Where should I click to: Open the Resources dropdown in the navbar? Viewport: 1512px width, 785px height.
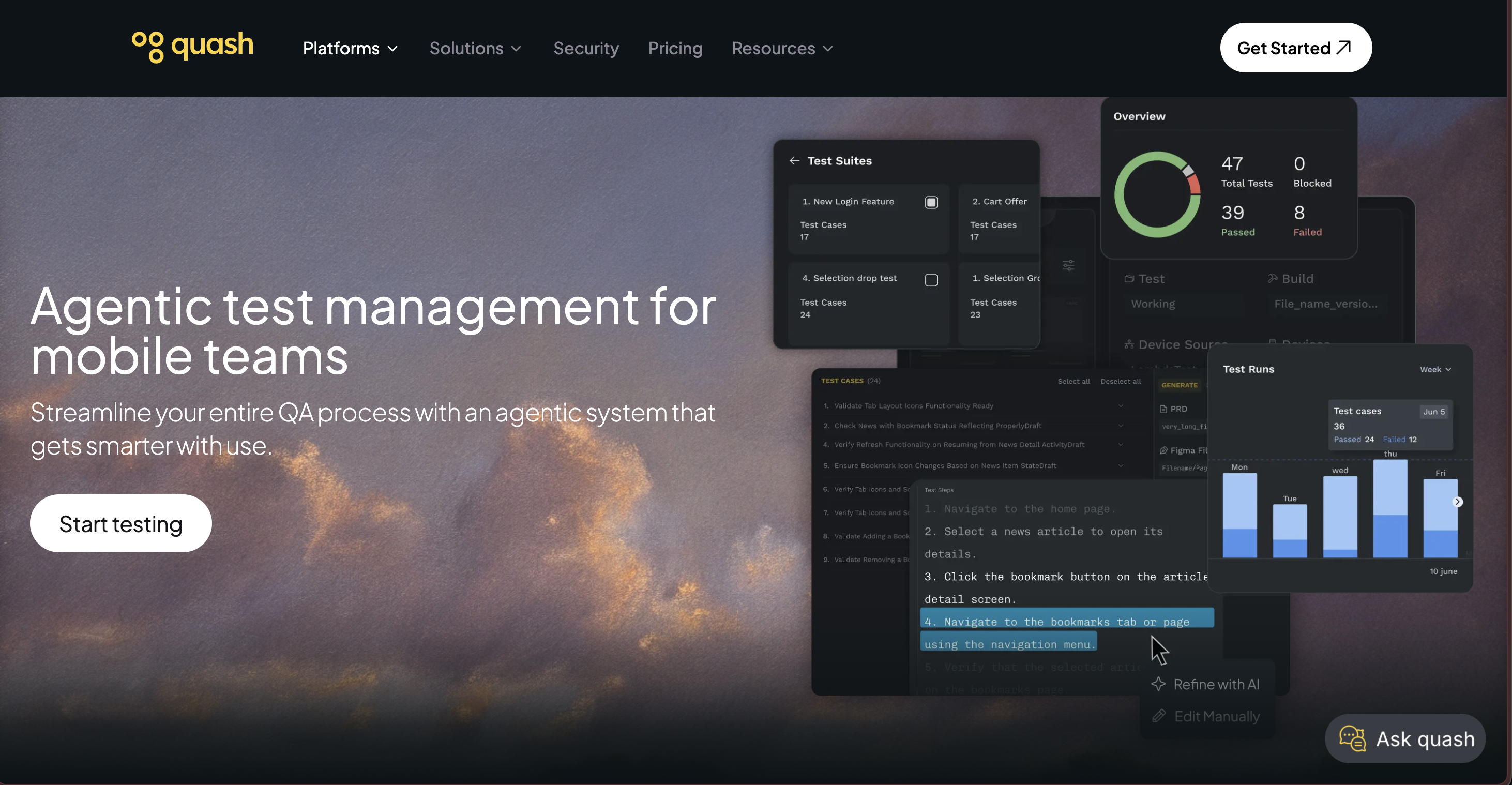coord(782,48)
